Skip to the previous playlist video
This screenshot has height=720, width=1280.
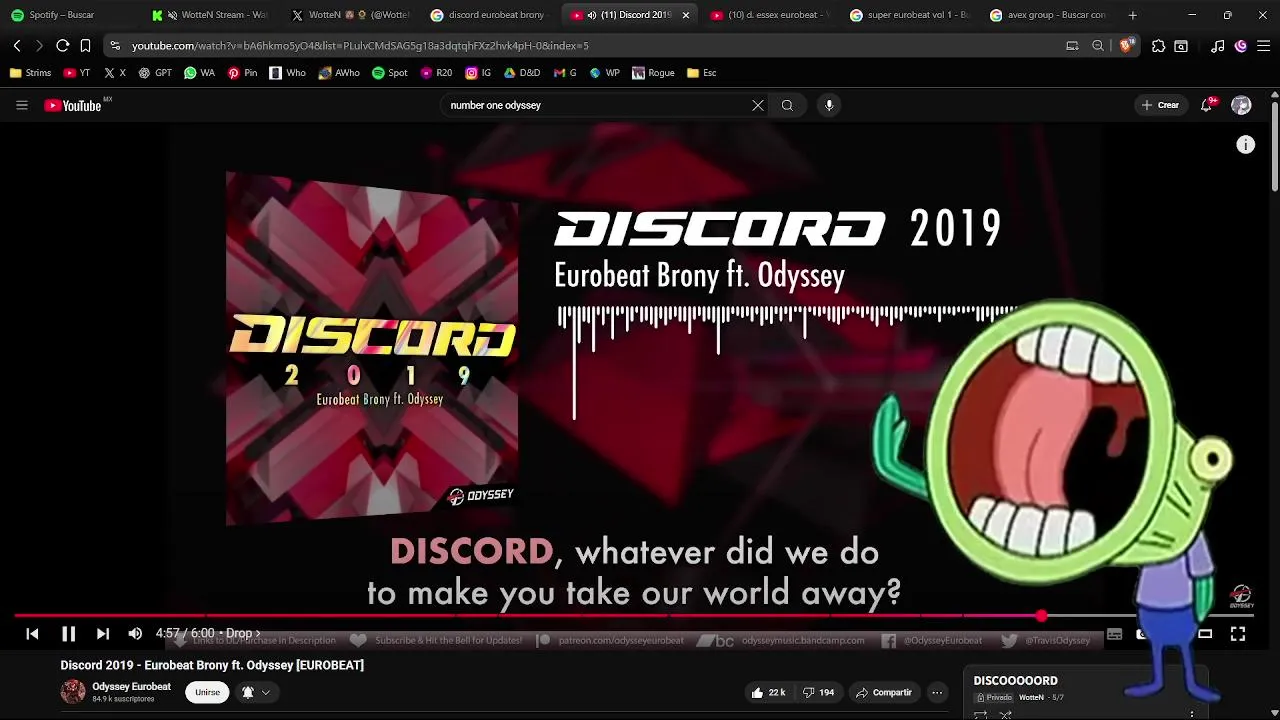[x=32, y=633]
